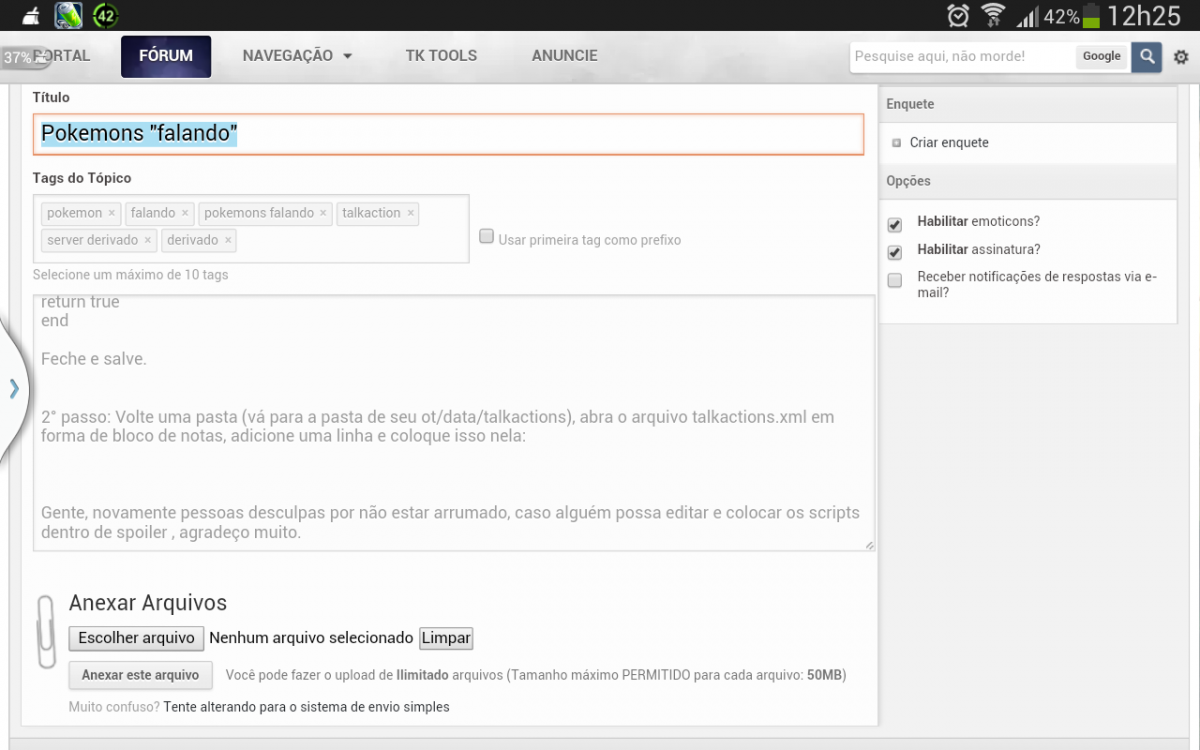This screenshot has width=1200, height=750.
Task: Click the paperclip attachment icon
Action: click(x=46, y=631)
